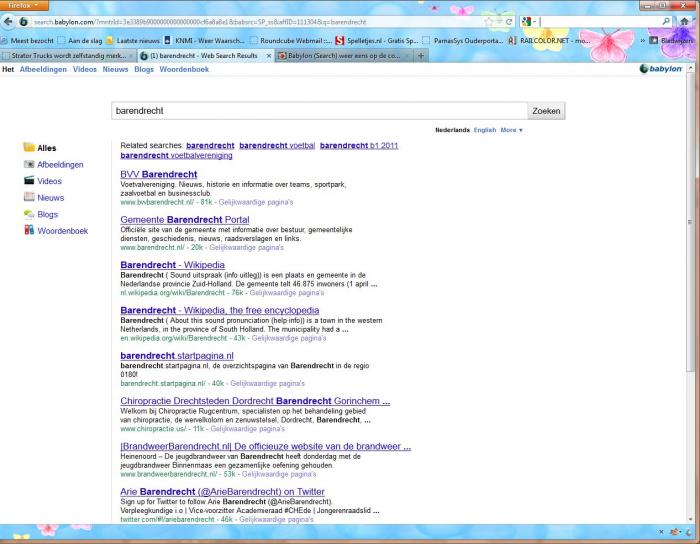Viewport: 700px width, 544px height.
Task: Click Videos in the top navigation
Action: 85,69
